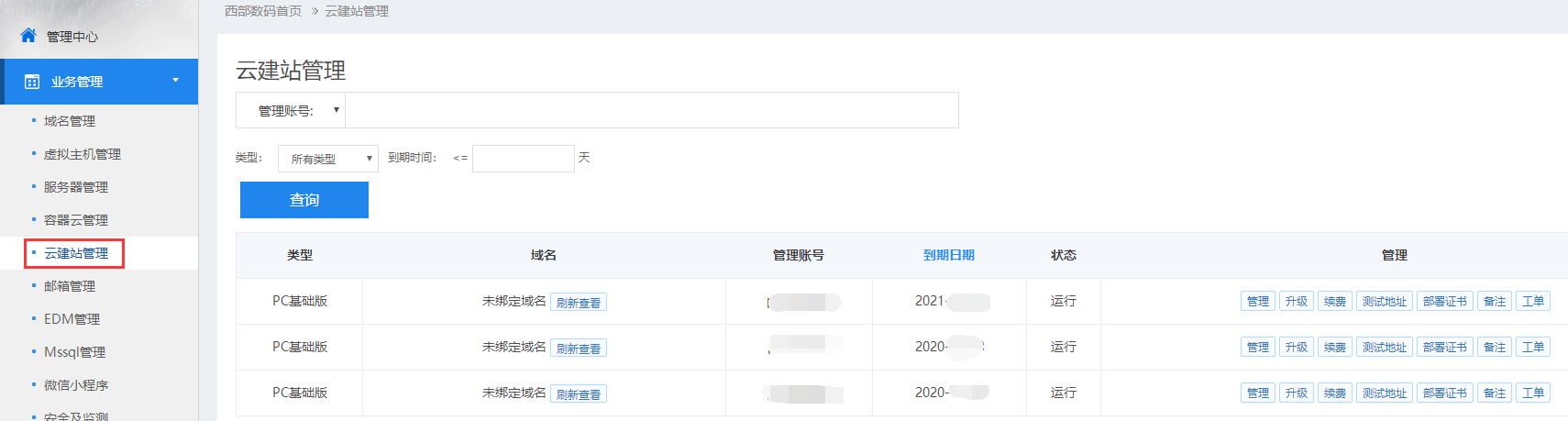
Task: Click the 到期时间 days input field
Action: click(x=523, y=159)
